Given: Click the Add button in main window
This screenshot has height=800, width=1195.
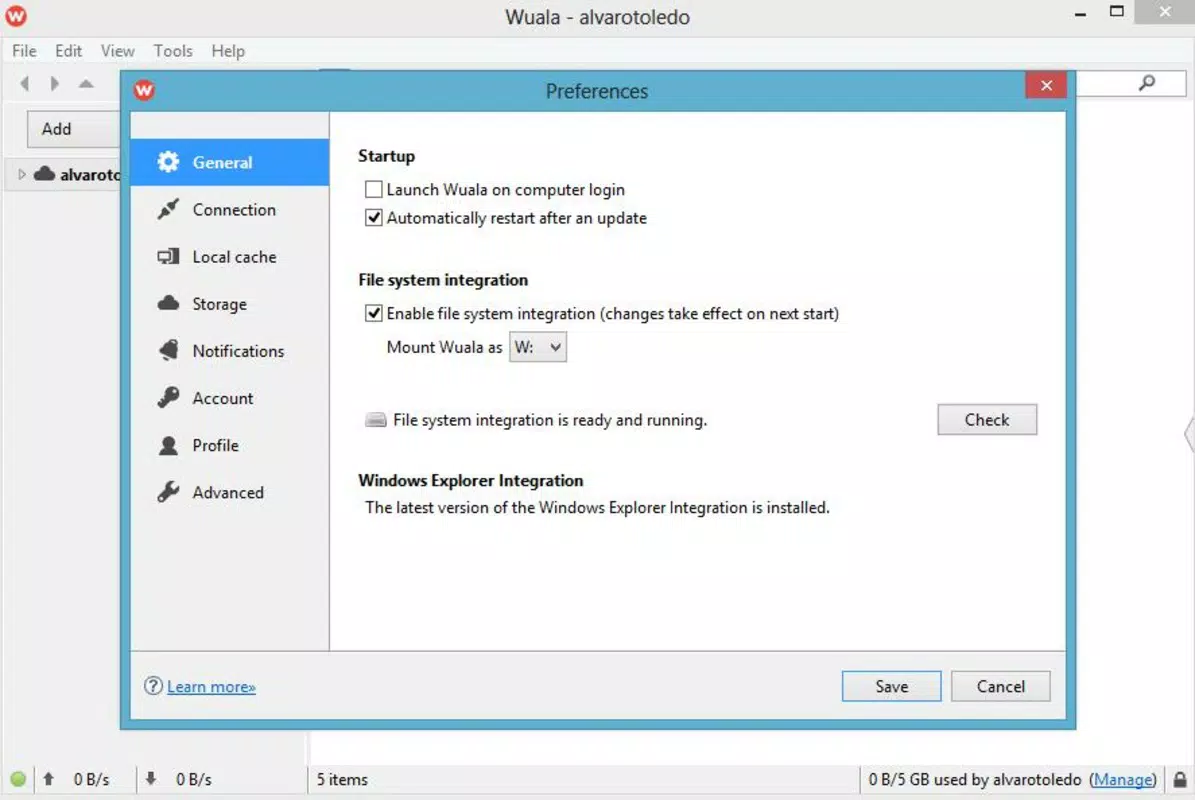Looking at the screenshot, I should coord(74,129).
